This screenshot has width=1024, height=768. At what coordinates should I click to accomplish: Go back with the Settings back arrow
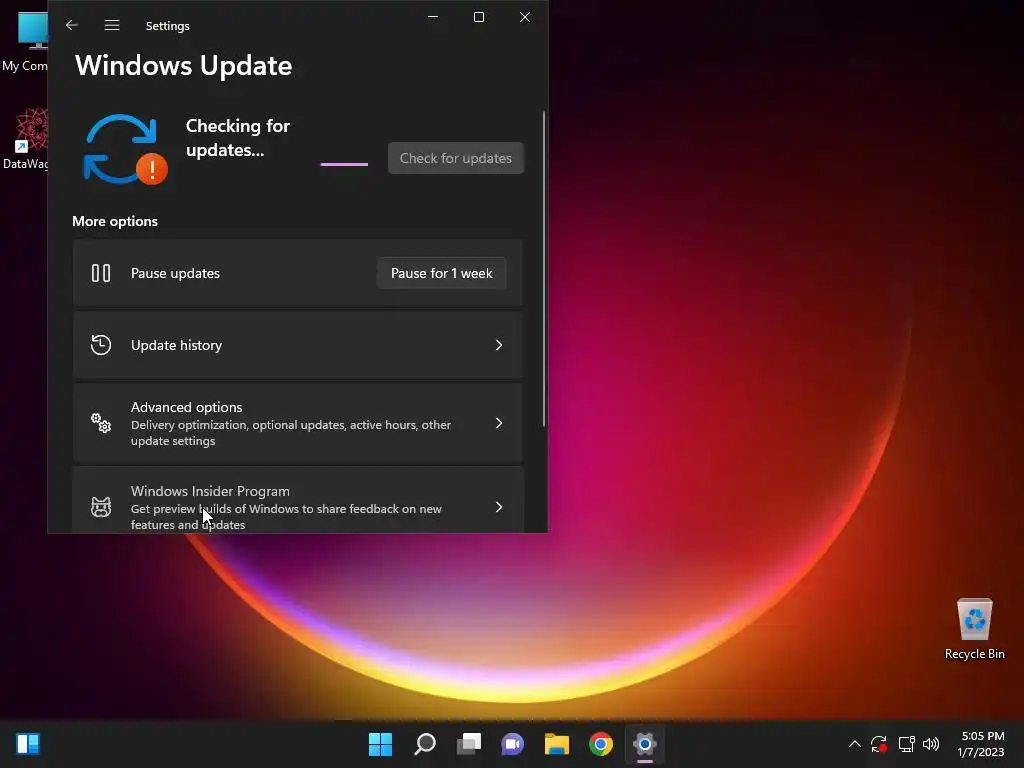pos(72,25)
